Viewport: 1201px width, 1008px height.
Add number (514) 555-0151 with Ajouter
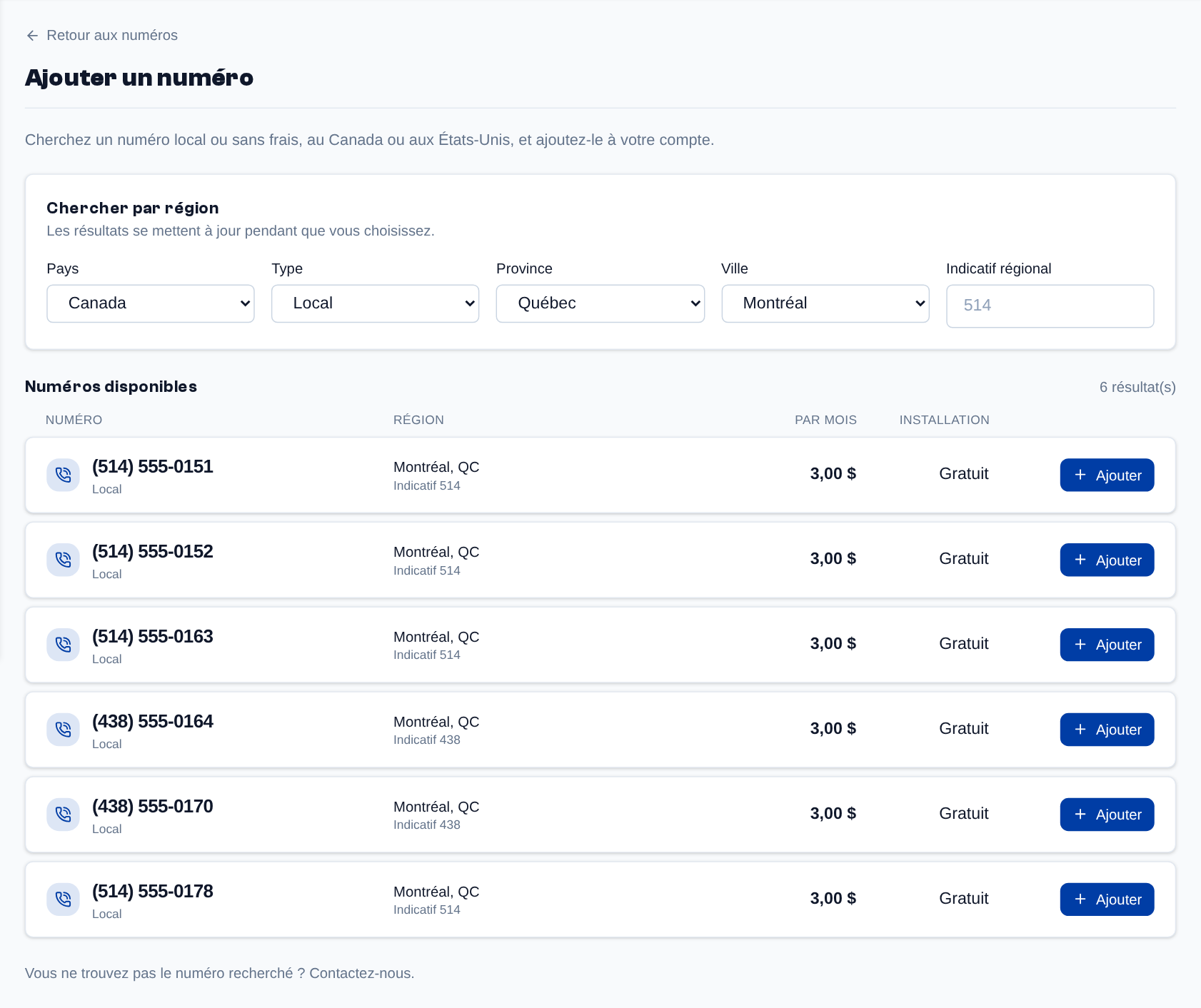pyautogui.click(x=1107, y=475)
